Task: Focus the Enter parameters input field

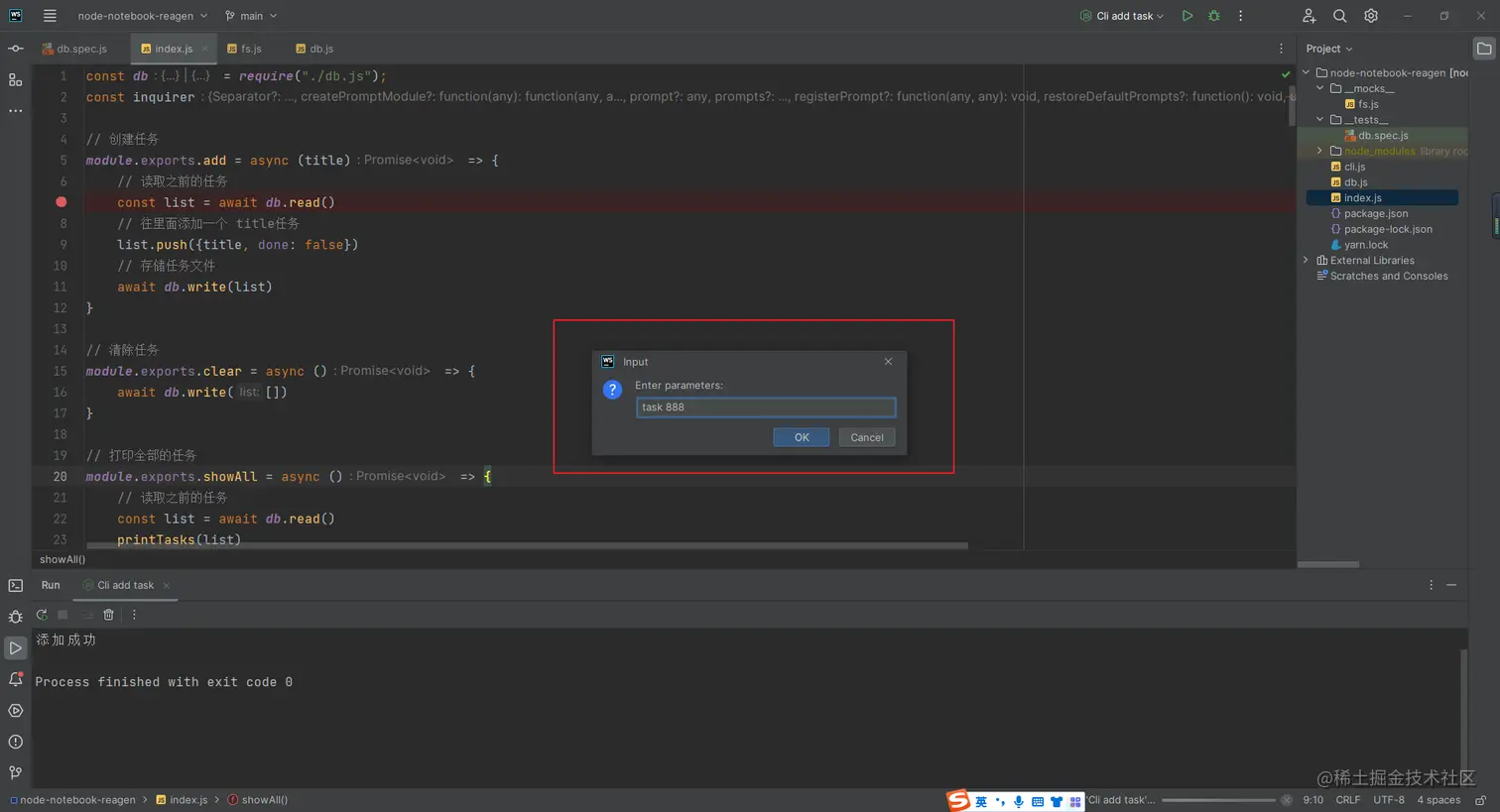Action: point(766,407)
